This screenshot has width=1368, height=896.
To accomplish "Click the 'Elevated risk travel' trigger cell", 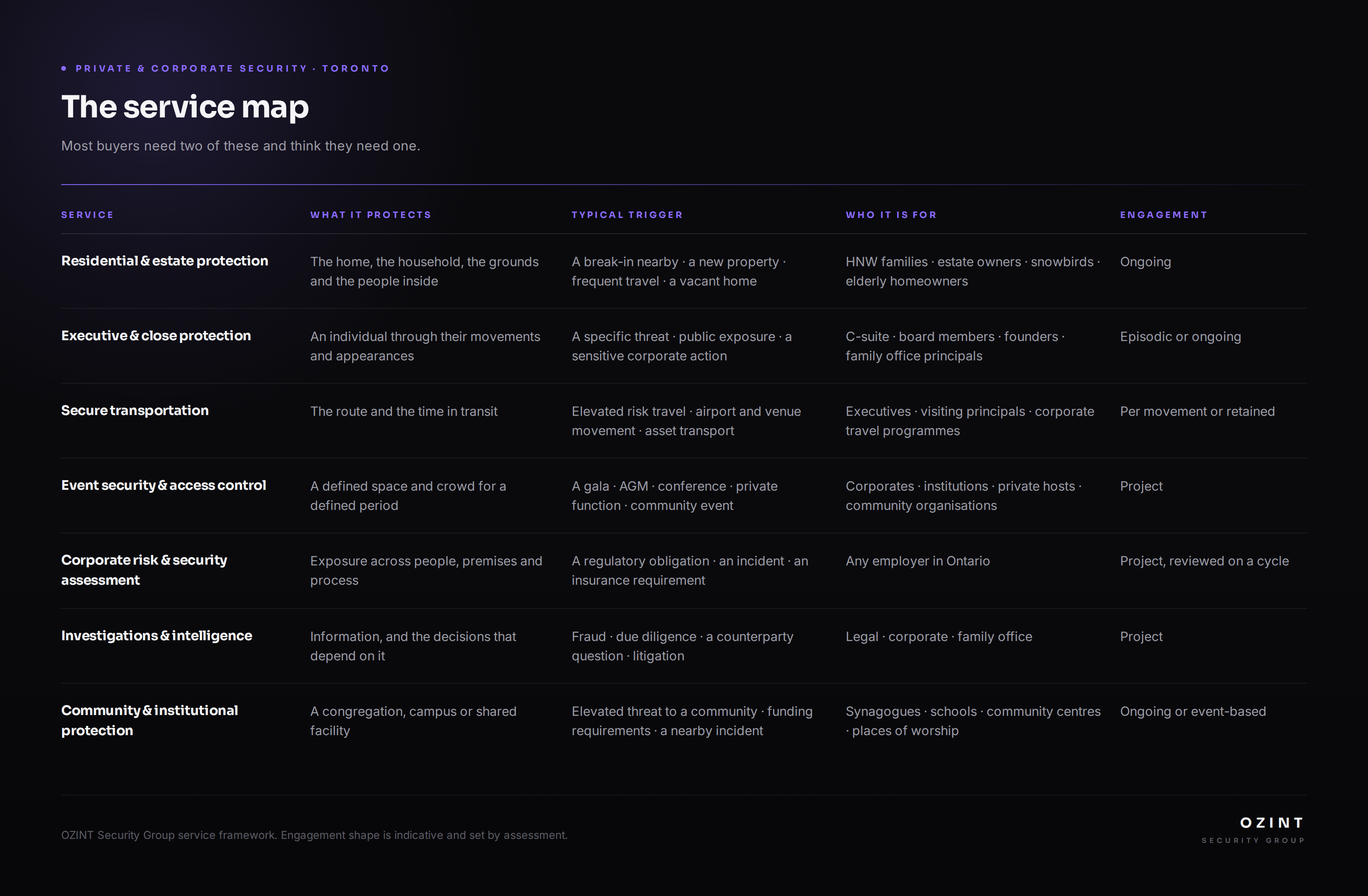I will tap(686, 421).
